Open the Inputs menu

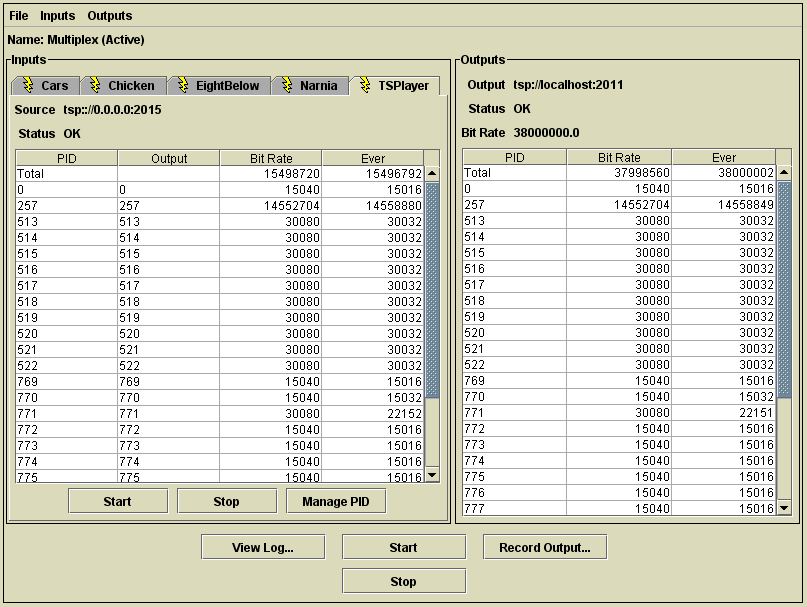[58, 16]
